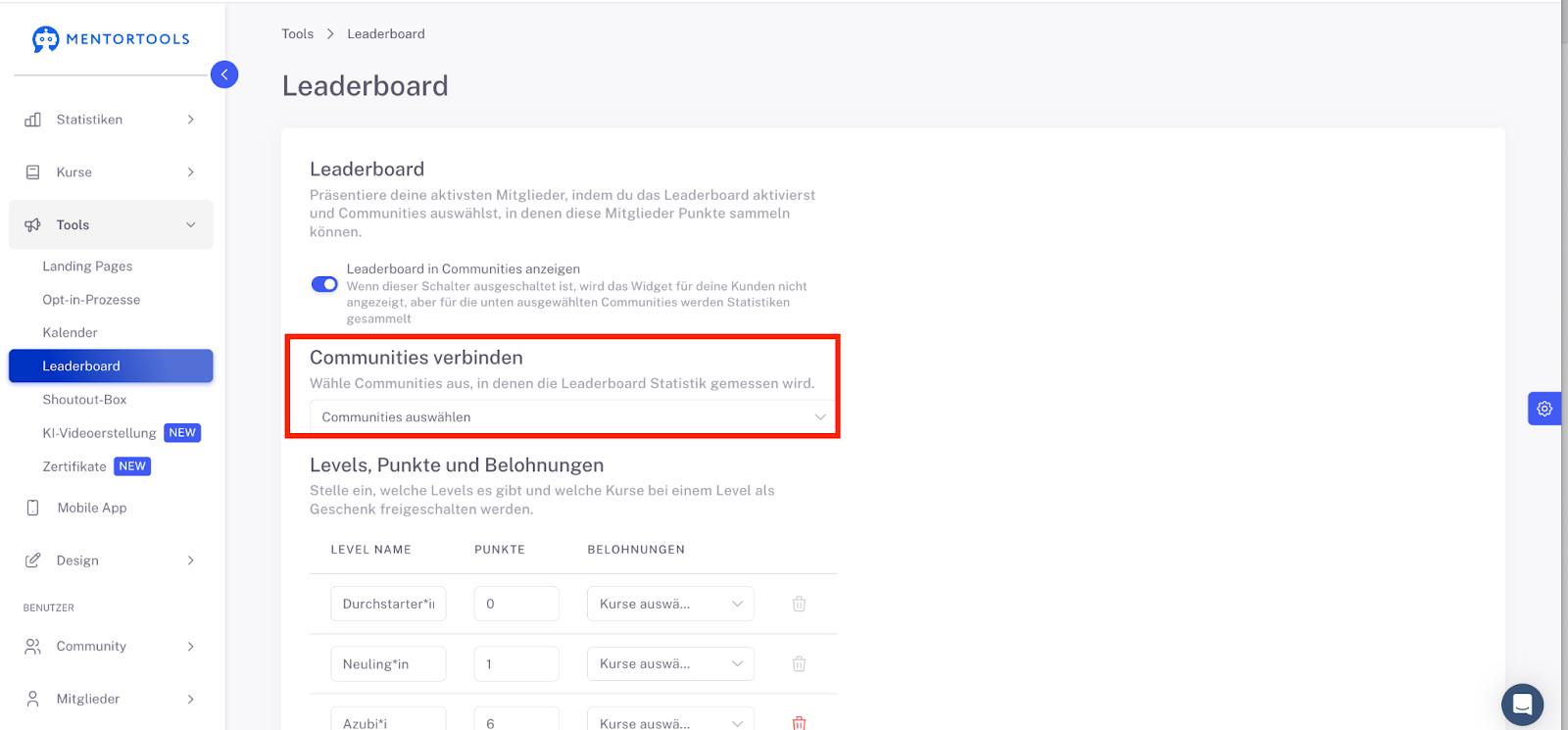This screenshot has width=1568, height=730.
Task: Click the Statistiken bar chart icon
Action: (x=33, y=120)
